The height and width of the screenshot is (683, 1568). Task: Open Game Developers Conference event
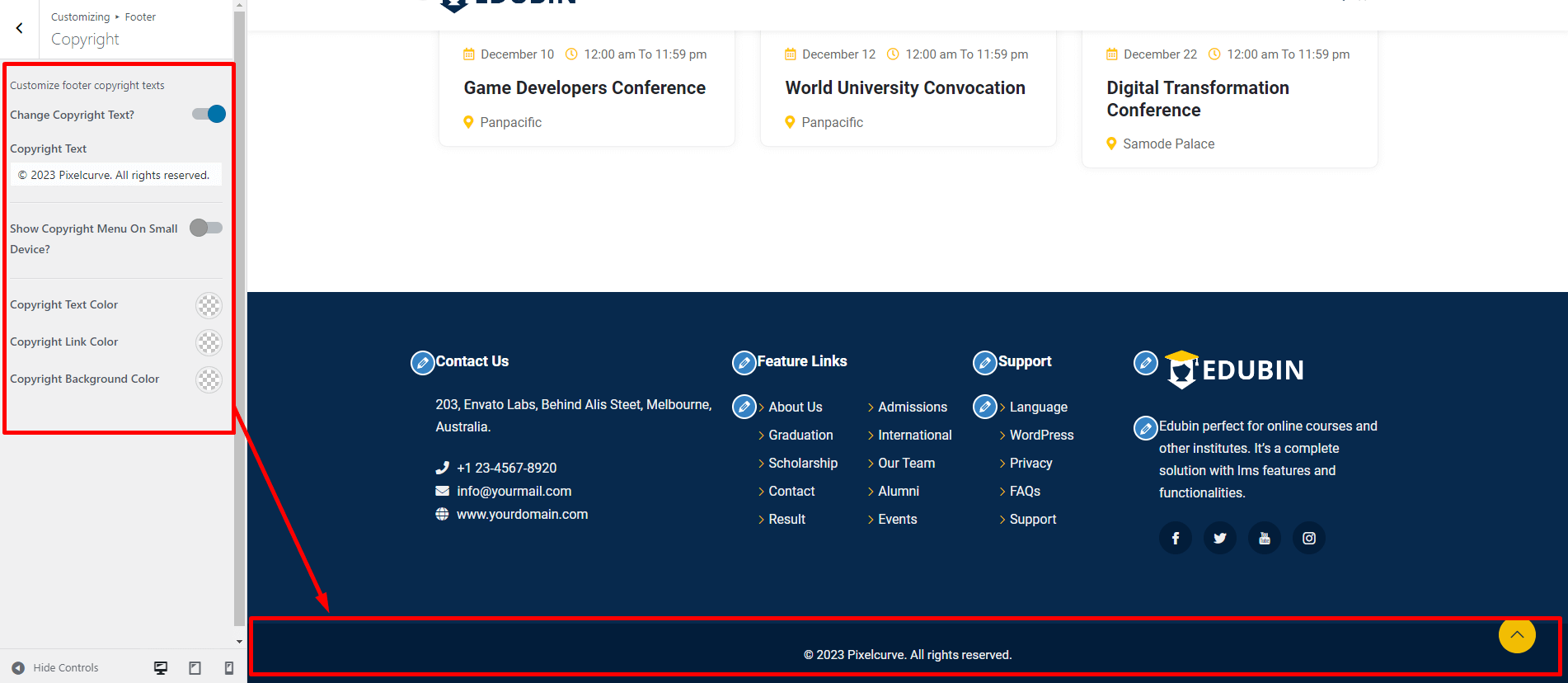584,88
